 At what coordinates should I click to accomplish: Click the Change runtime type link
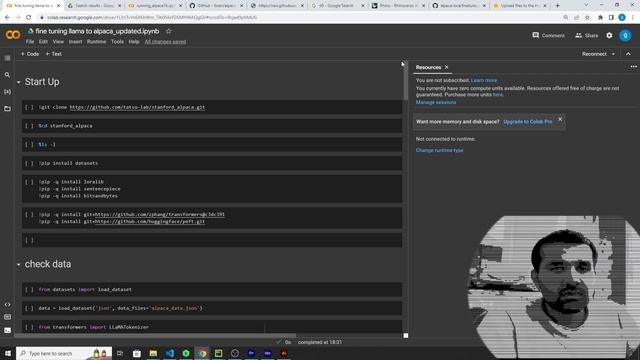(439, 150)
